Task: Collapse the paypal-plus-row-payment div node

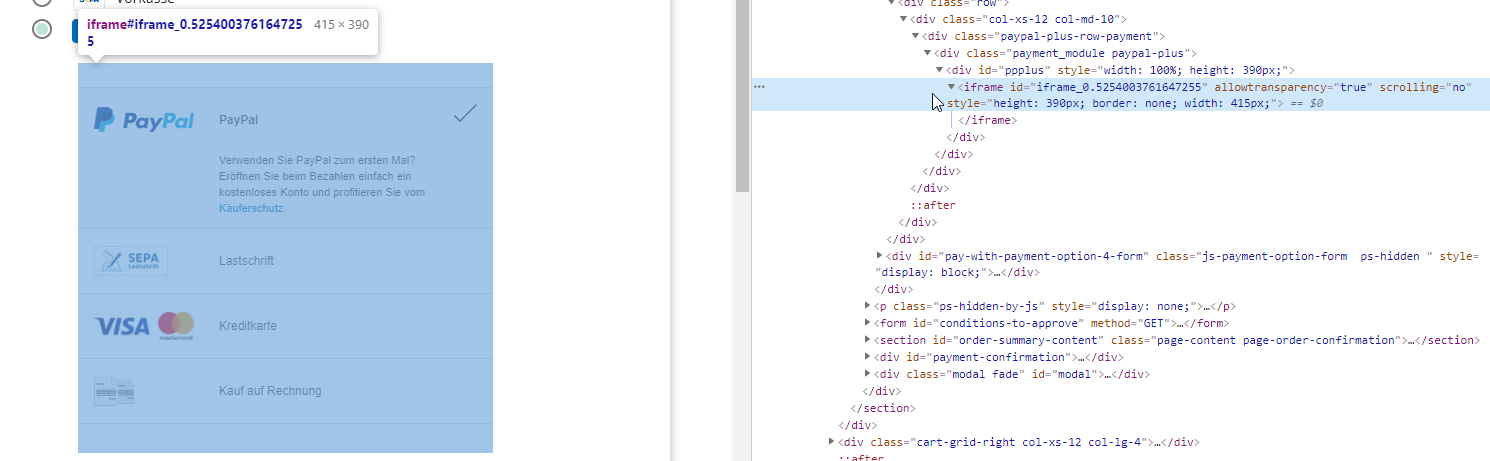Action: click(x=915, y=36)
